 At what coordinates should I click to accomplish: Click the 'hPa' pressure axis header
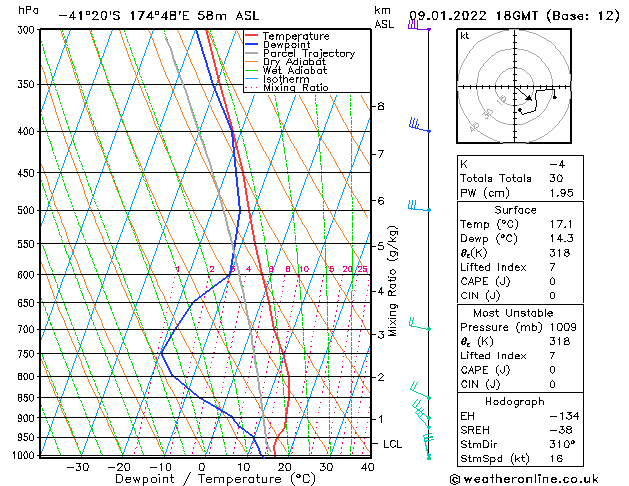pyautogui.click(x=28, y=10)
